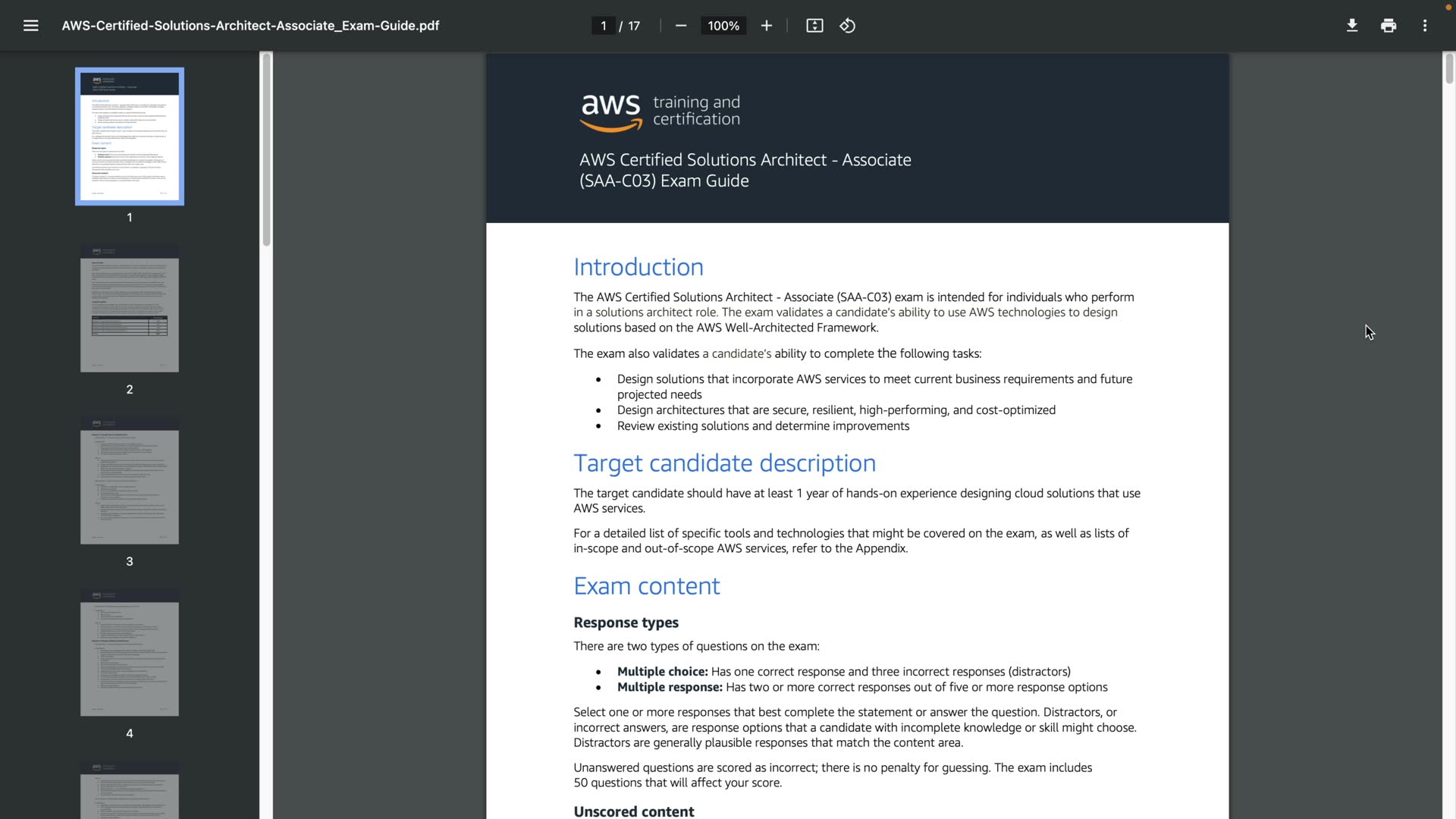The width and height of the screenshot is (1456, 819).
Task: Click the main document vertical scrollbar
Action: tap(1449, 68)
